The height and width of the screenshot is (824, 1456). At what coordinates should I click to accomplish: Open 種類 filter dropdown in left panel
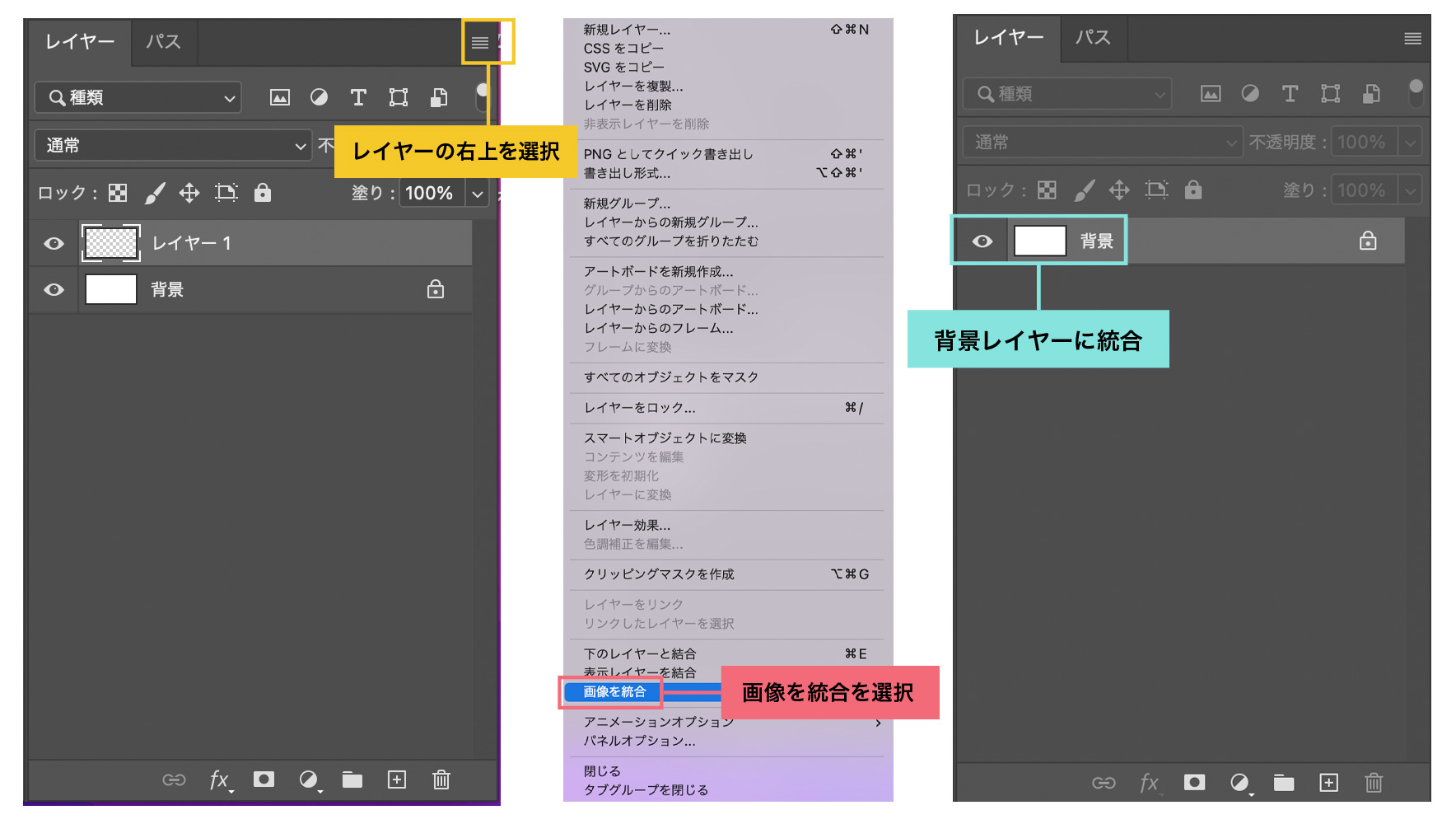138,97
